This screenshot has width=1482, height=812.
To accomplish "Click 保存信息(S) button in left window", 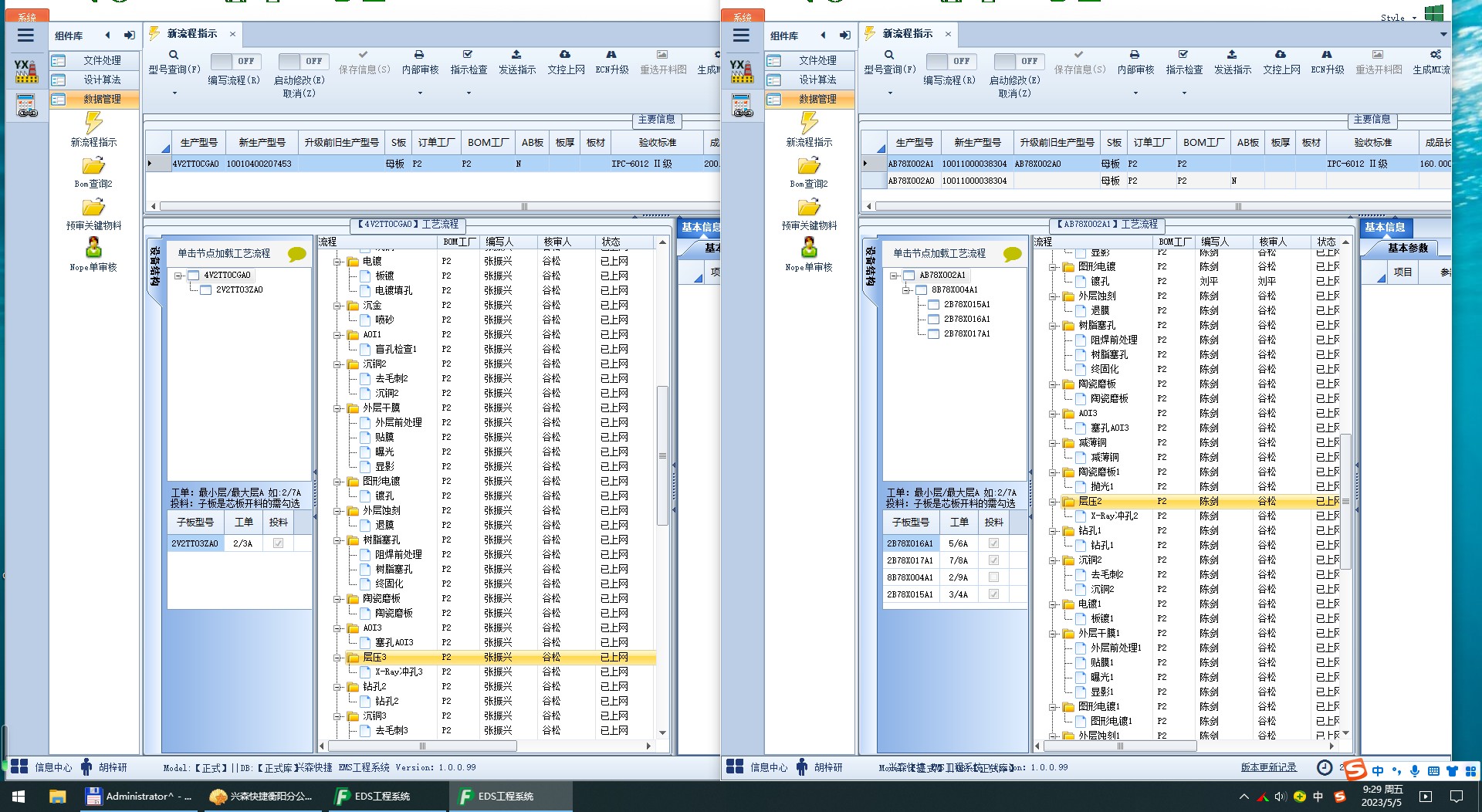I will click(x=364, y=62).
